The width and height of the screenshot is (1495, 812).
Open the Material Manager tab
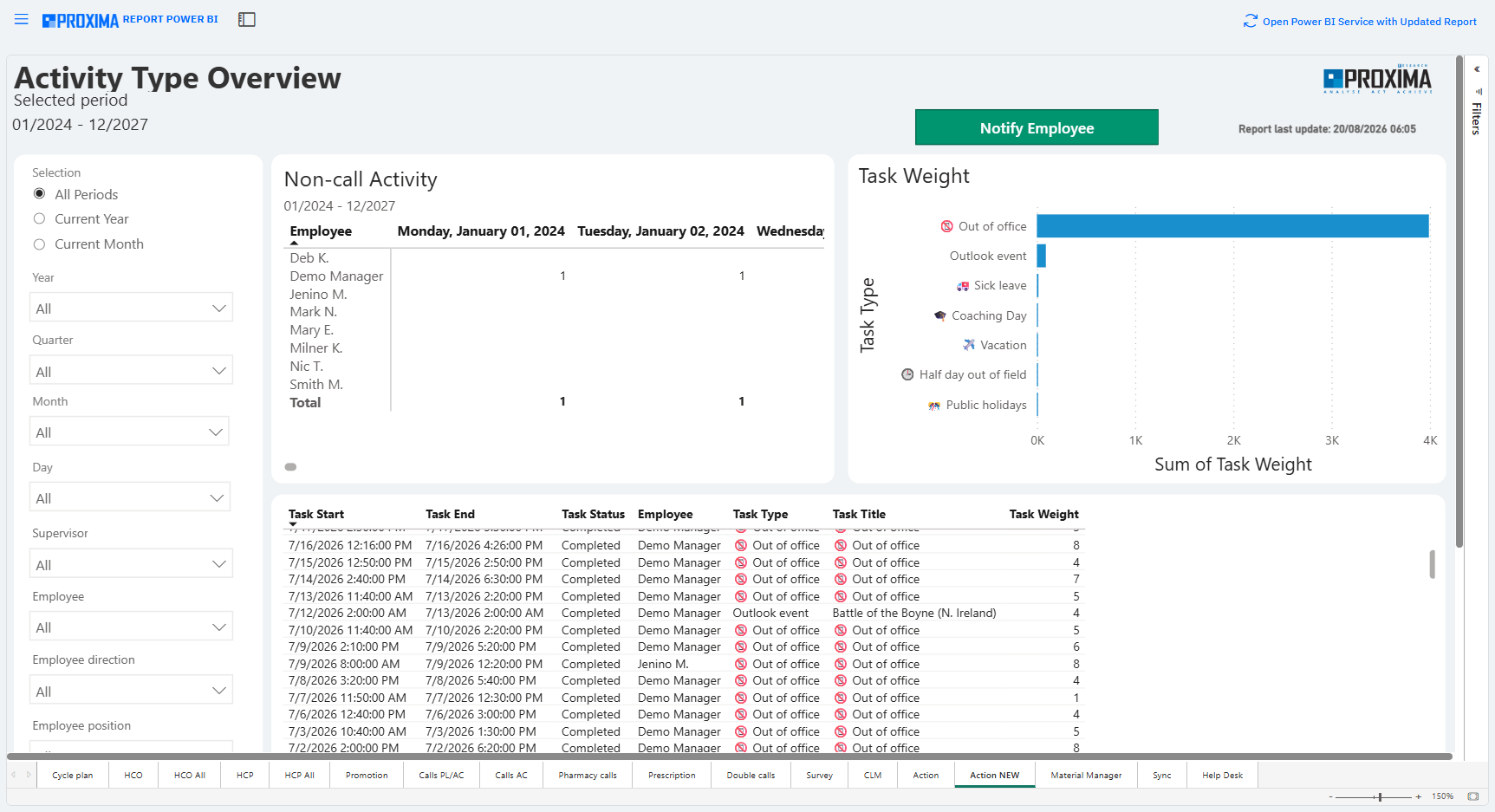click(1086, 775)
